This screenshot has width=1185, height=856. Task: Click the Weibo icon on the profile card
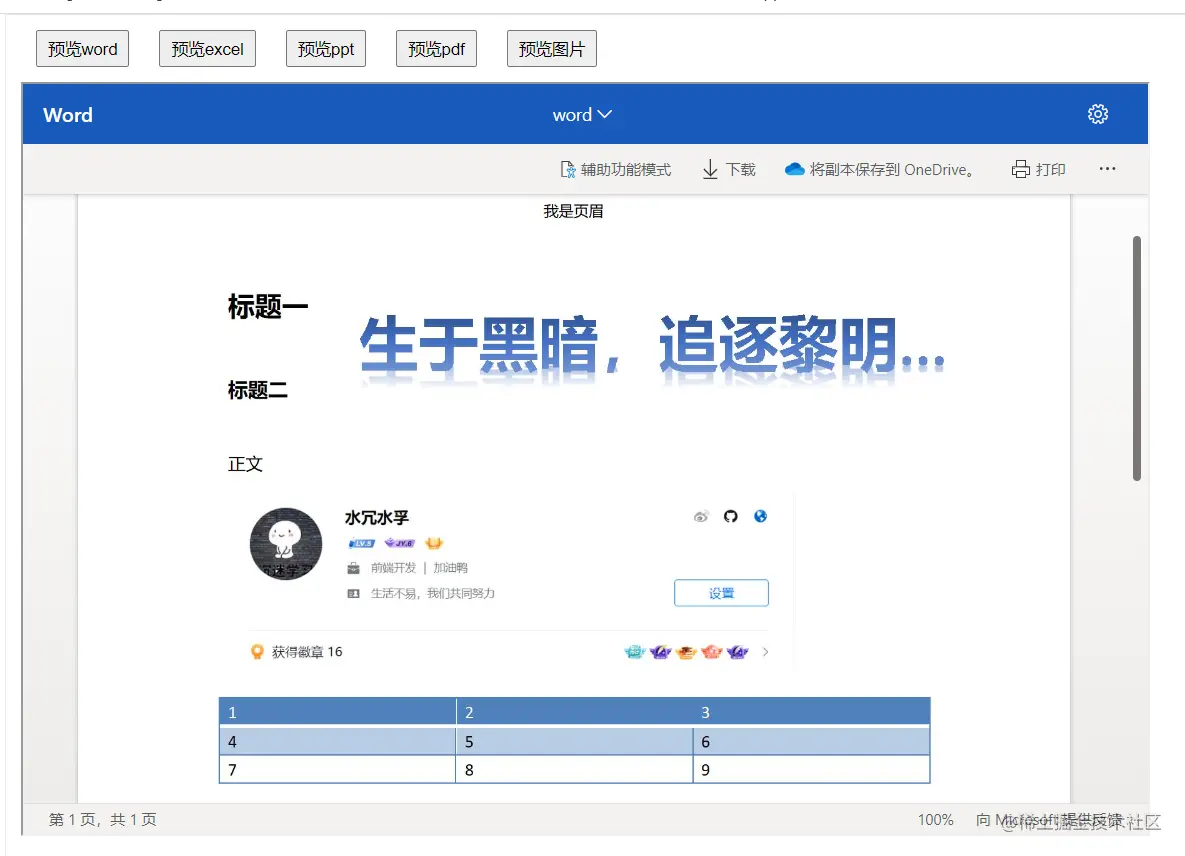(x=700, y=516)
